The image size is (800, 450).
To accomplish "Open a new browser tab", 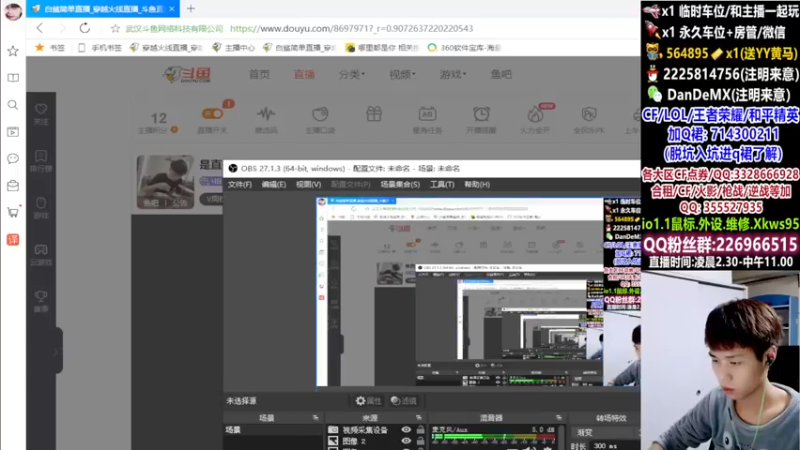I will pyautogui.click(x=191, y=8).
